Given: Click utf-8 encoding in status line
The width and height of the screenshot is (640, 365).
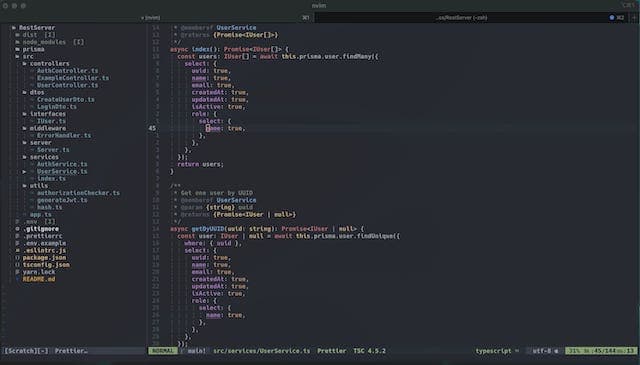Looking at the screenshot, I should [542, 351].
